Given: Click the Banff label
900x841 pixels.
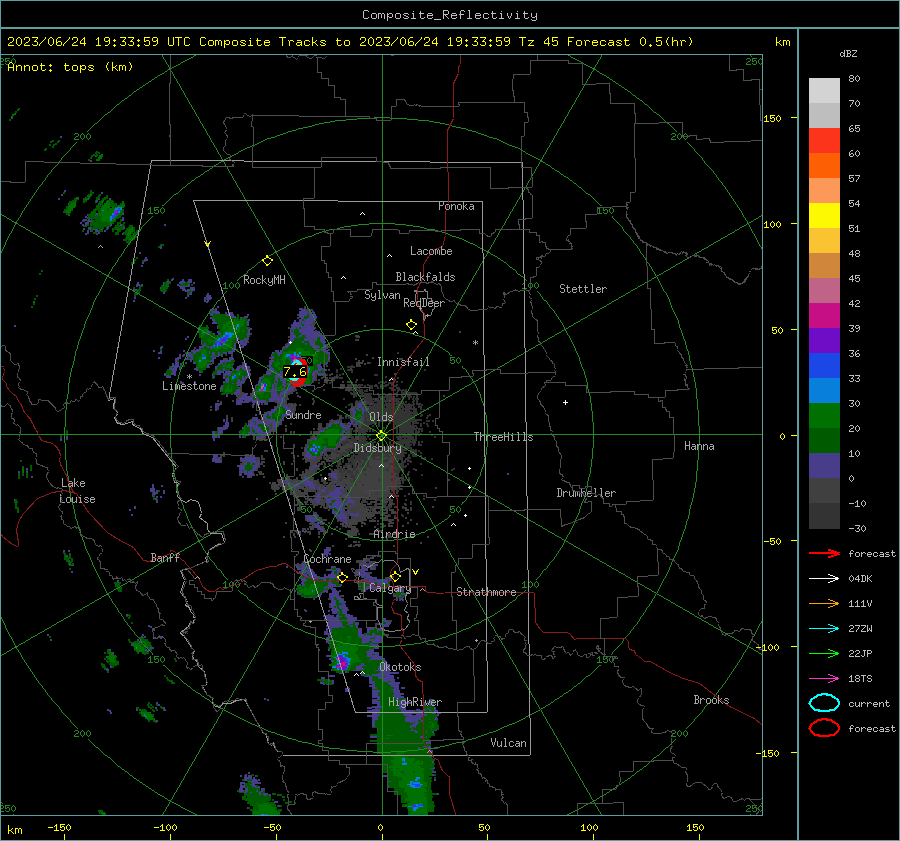Looking at the screenshot, I should [165, 557].
